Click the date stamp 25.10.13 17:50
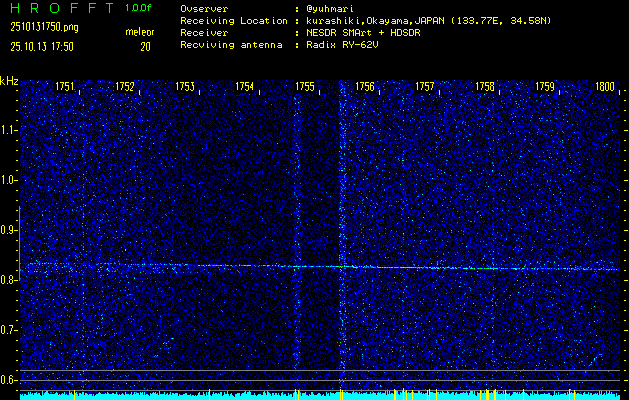Image resolution: width=629 pixels, height=400 pixels. click(42, 47)
